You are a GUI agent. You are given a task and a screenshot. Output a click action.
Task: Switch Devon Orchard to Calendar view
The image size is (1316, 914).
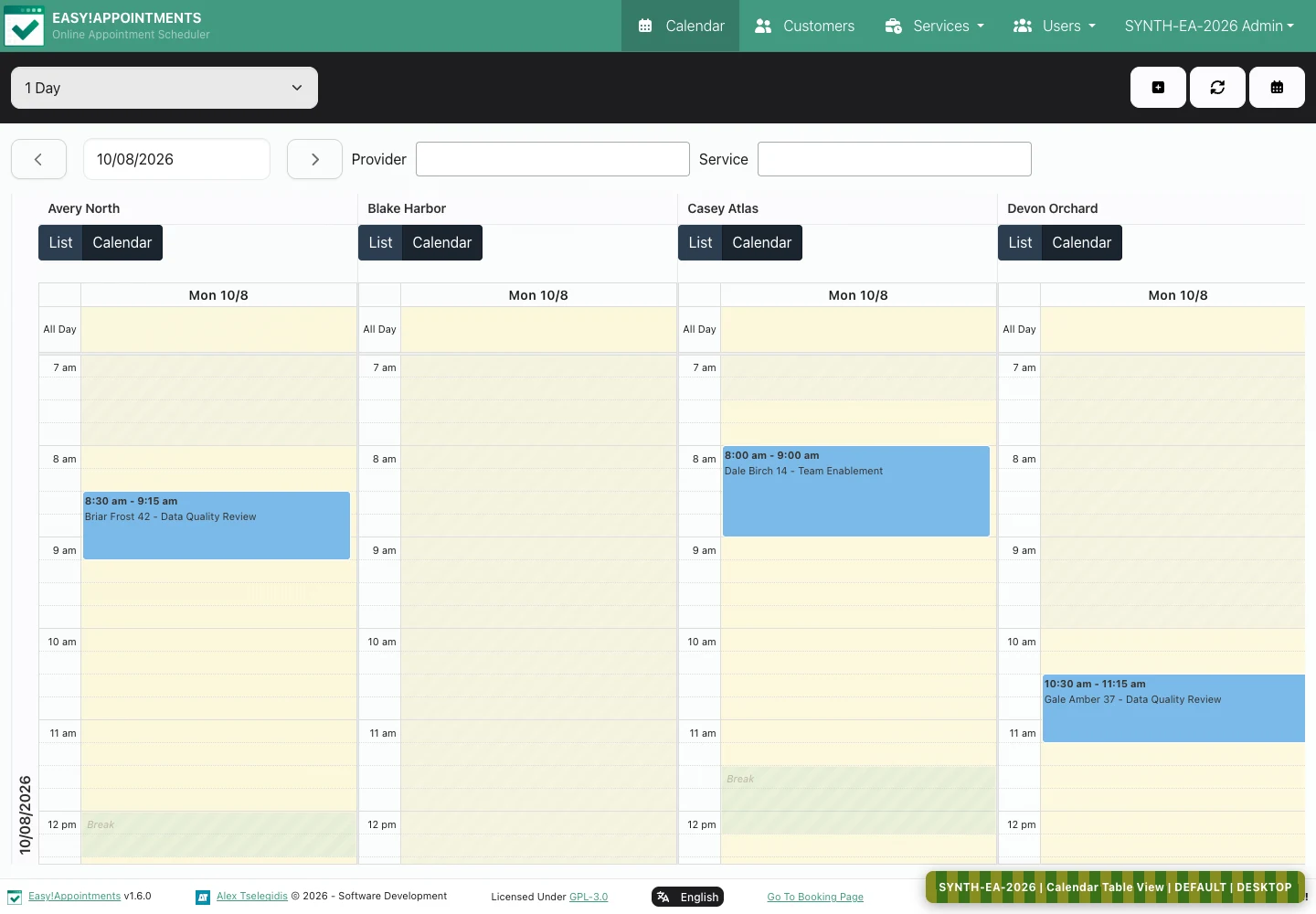(1082, 242)
